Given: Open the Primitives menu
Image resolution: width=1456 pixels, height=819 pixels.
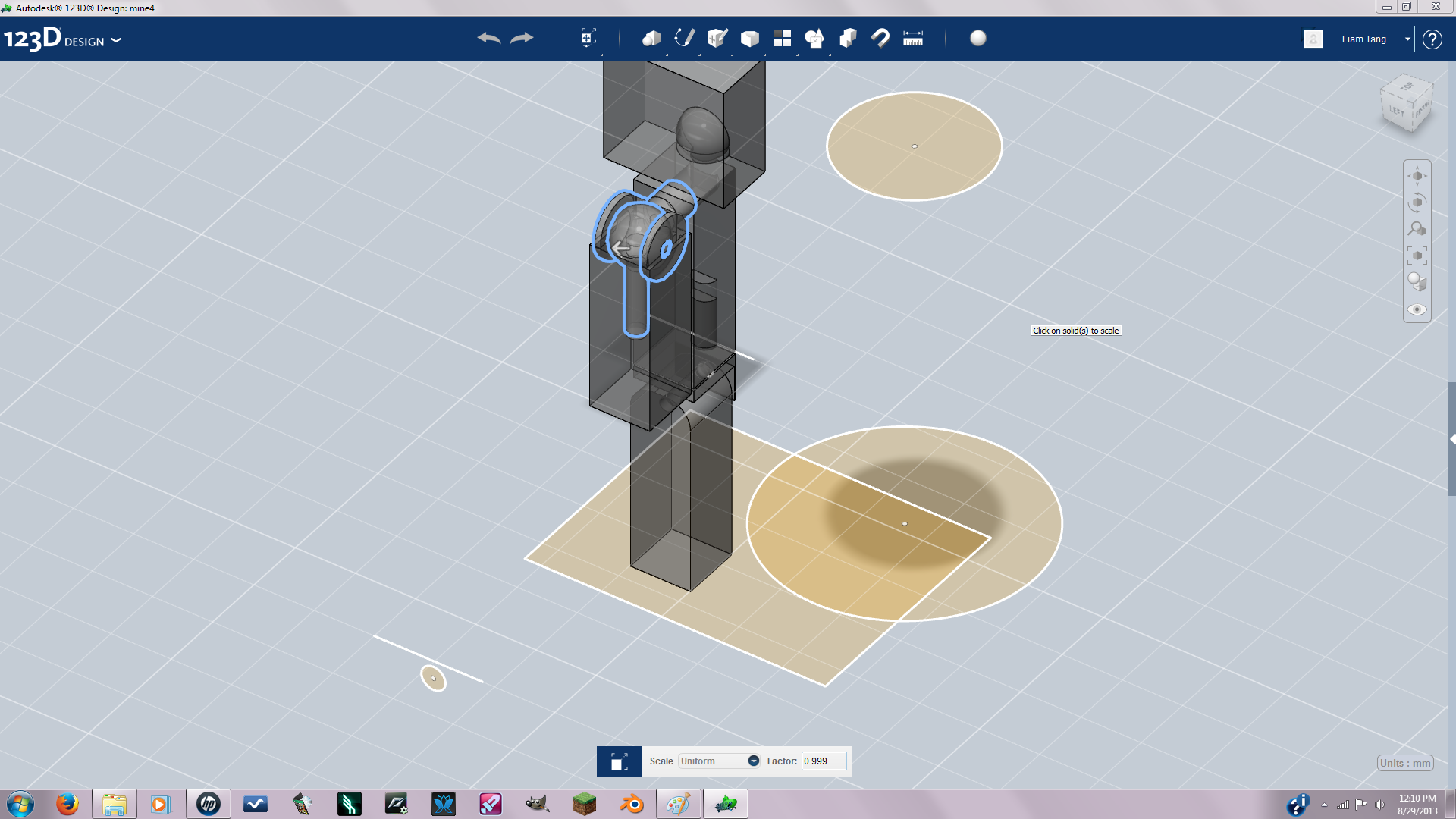Looking at the screenshot, I should click(x=651, y=38).
